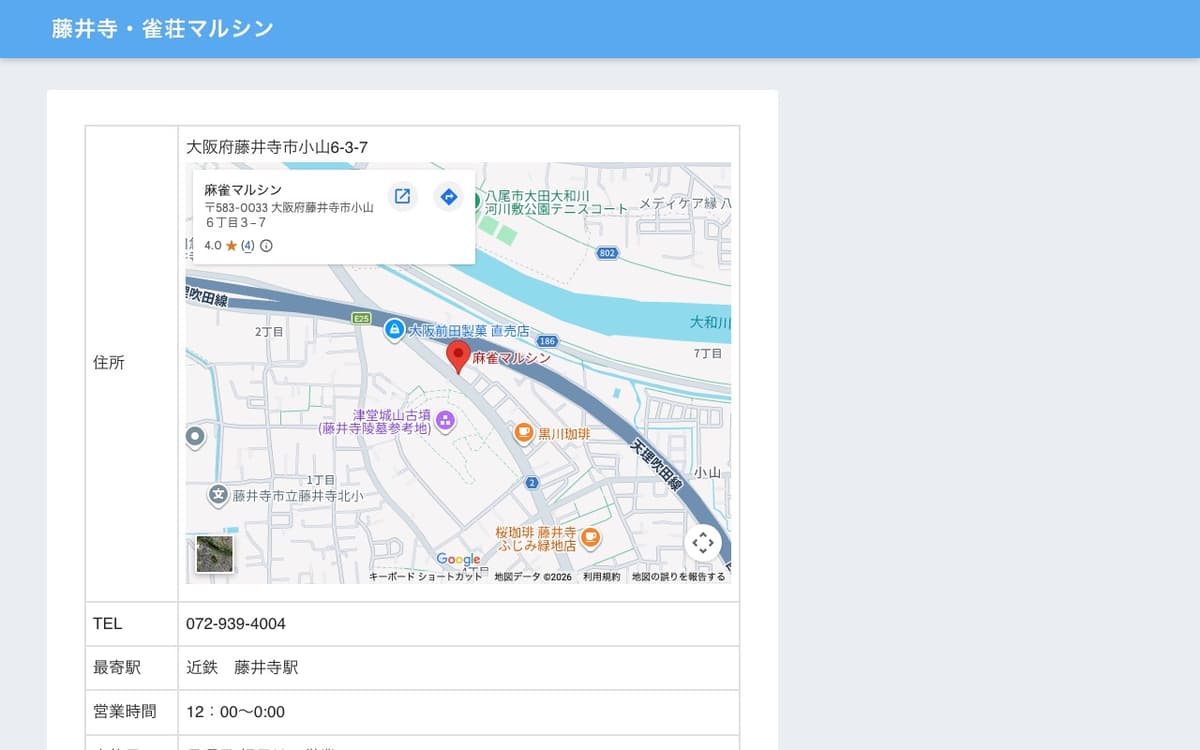
Task: Toggle map camera controls button
Action: click(x=703, y=543)
